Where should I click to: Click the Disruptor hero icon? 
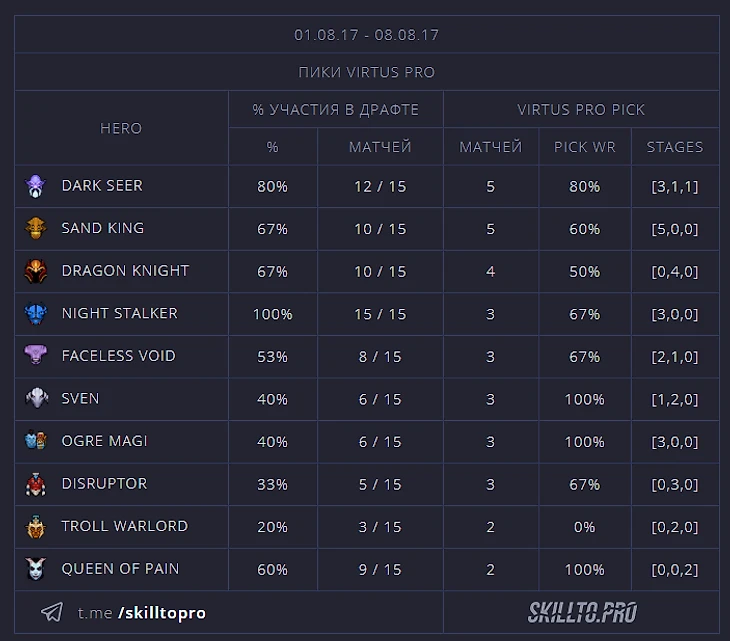[36, 484]
